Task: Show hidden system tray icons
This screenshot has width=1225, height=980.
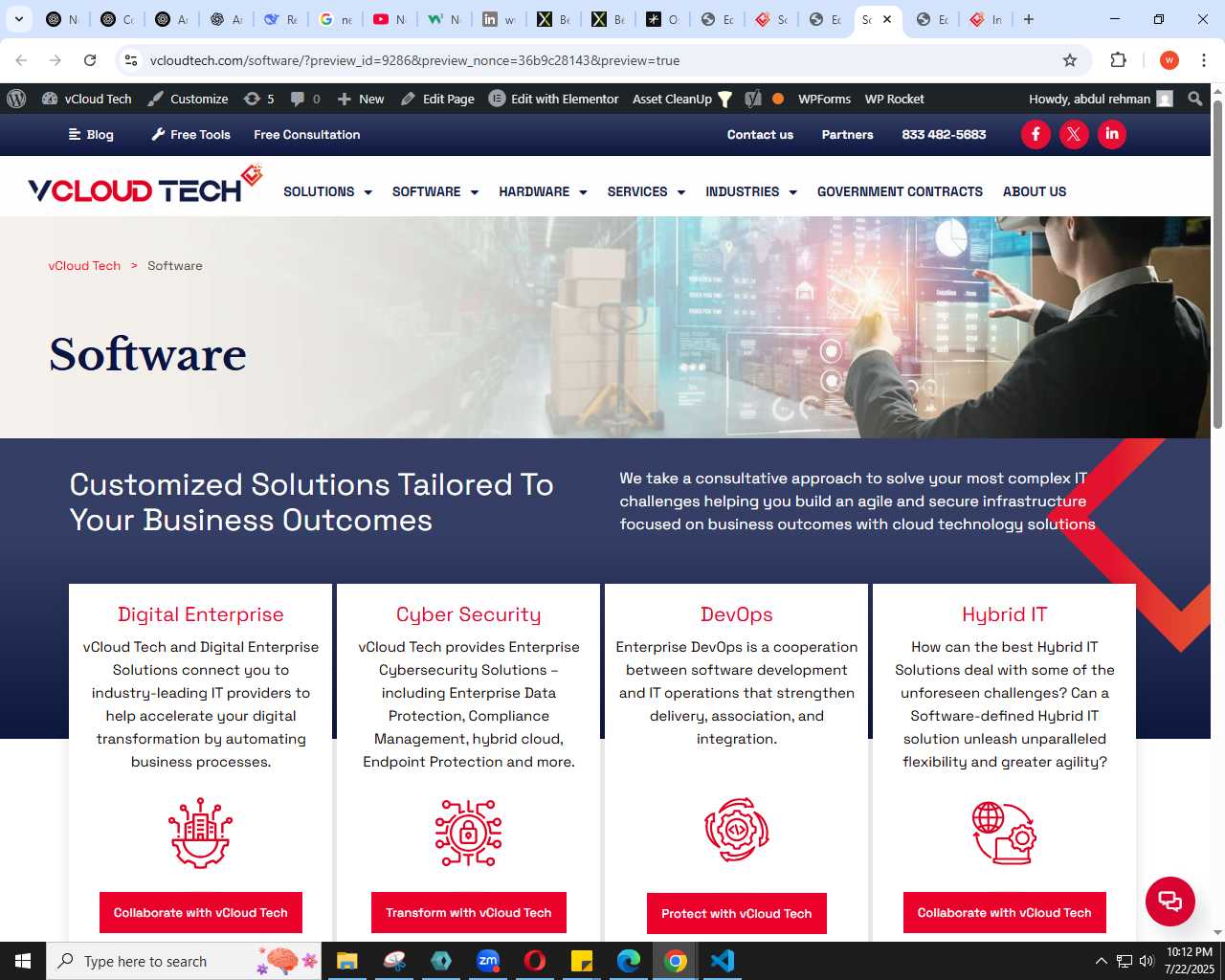Action: 1101,961
